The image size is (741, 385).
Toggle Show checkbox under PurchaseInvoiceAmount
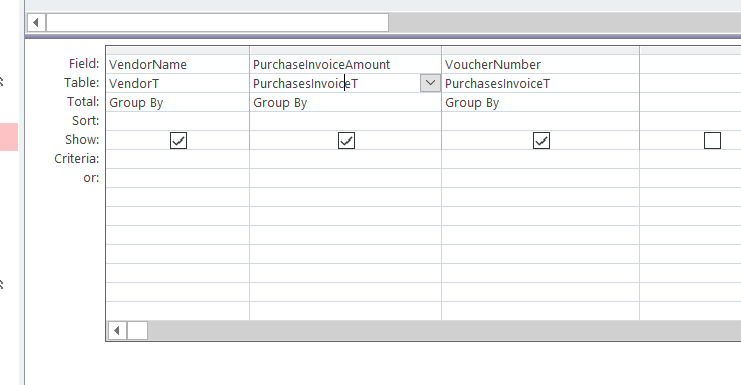point(346,140)
